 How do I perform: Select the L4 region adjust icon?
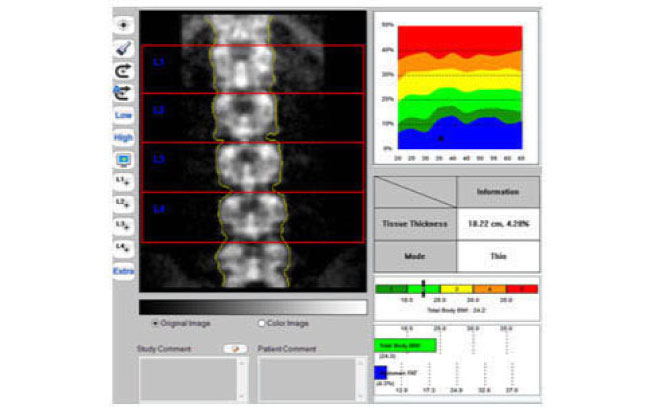(123, 248)
